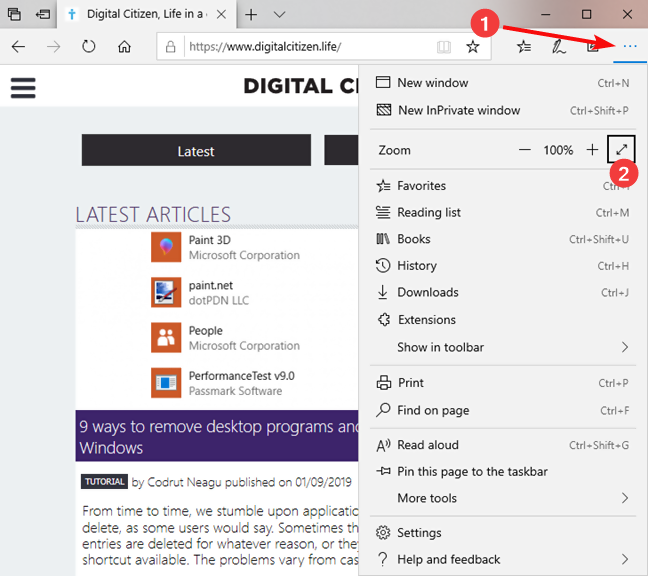Screen dimensions: 648x576
Task: Choose New InPrivate window
Action: pos(503,110)
